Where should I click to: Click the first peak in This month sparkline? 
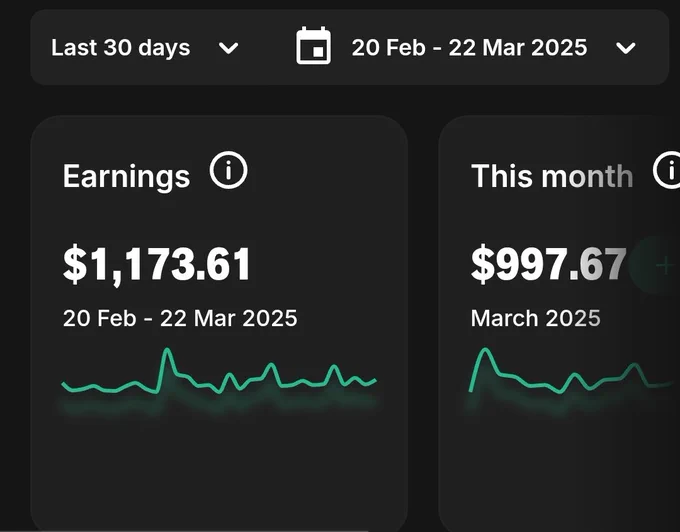pyautogui.click(x=485, y=349)
